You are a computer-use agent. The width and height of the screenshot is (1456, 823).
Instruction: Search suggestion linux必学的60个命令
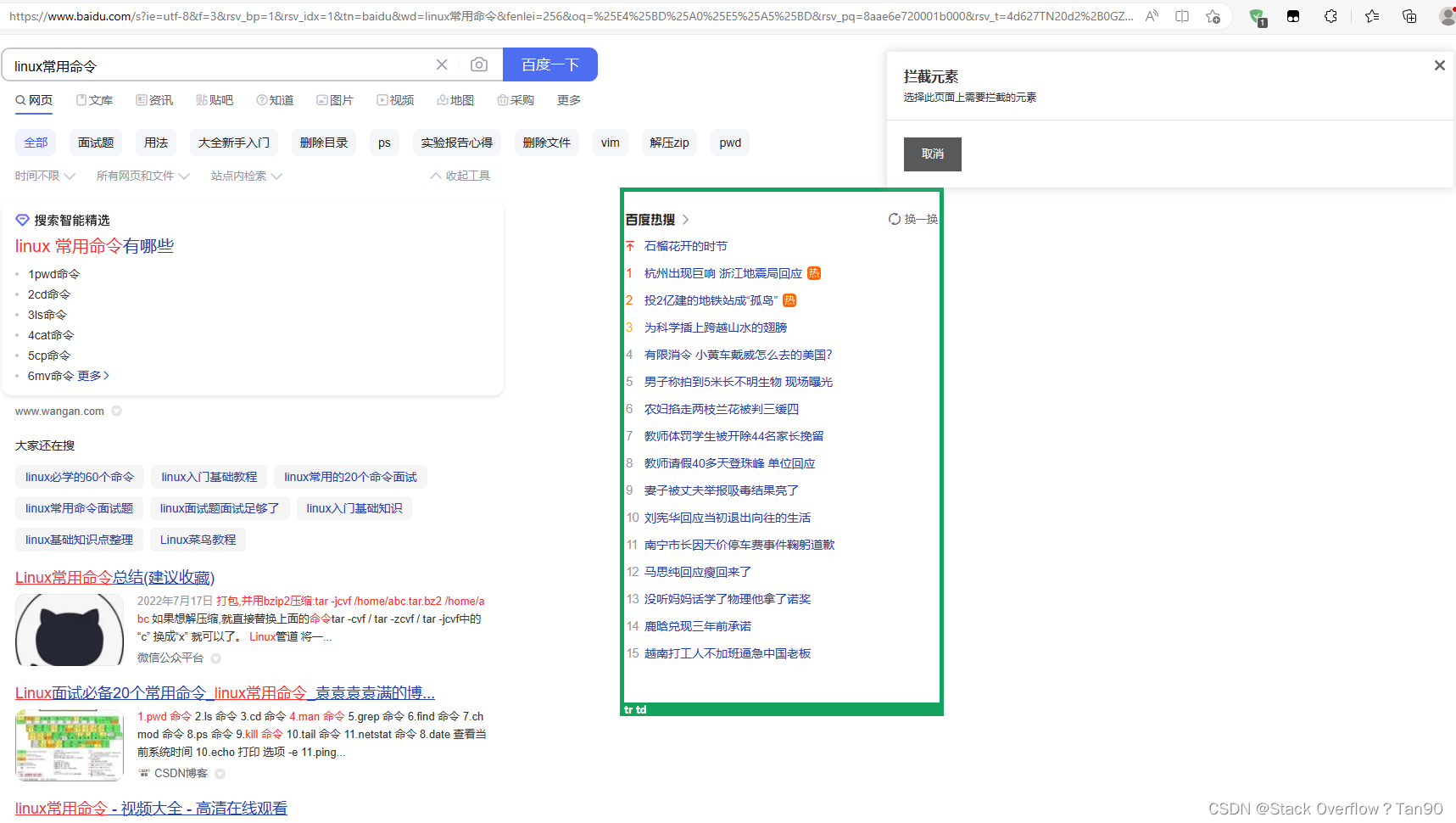click(80, 477)
